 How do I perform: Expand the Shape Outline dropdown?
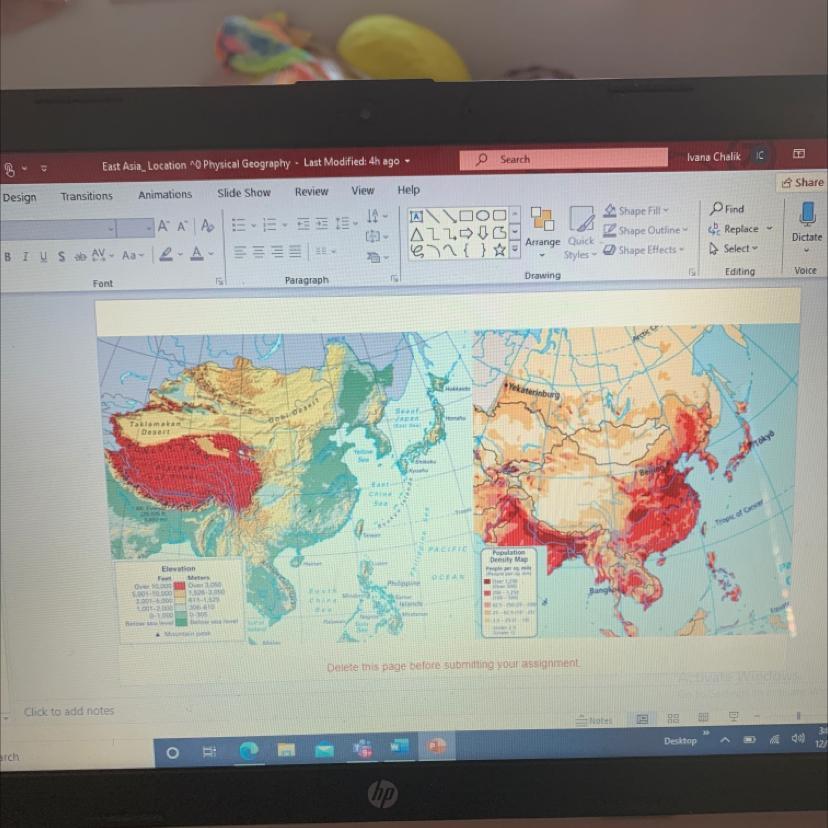[685, 230]
